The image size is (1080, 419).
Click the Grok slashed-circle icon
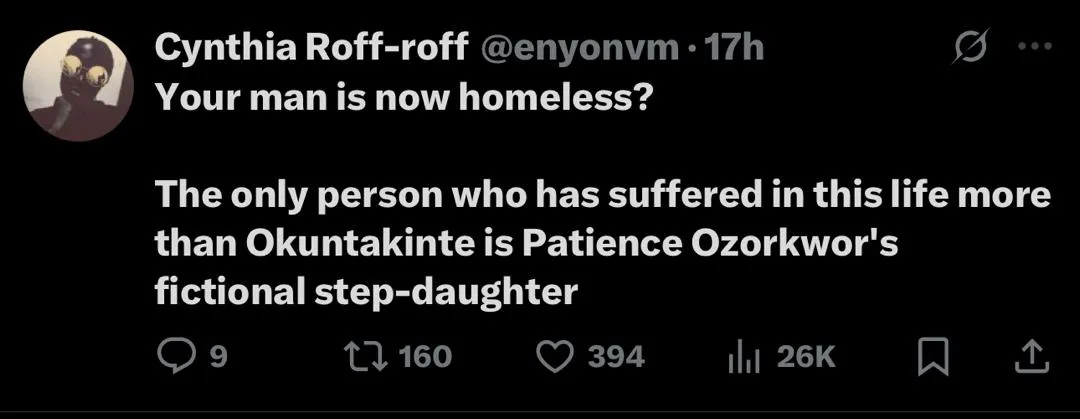[x=969, y=47]
